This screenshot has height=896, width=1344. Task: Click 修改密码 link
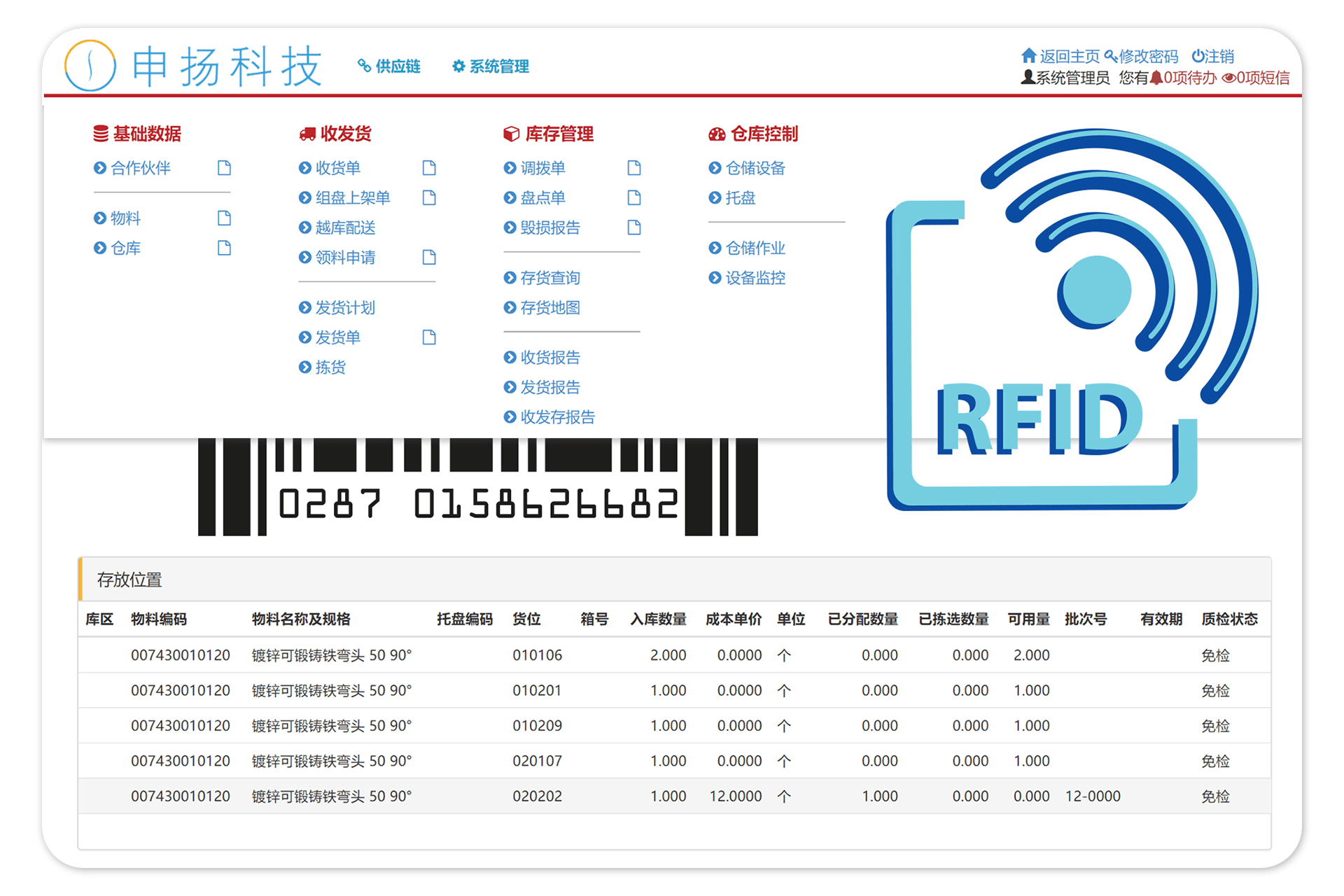(1142, 56)
